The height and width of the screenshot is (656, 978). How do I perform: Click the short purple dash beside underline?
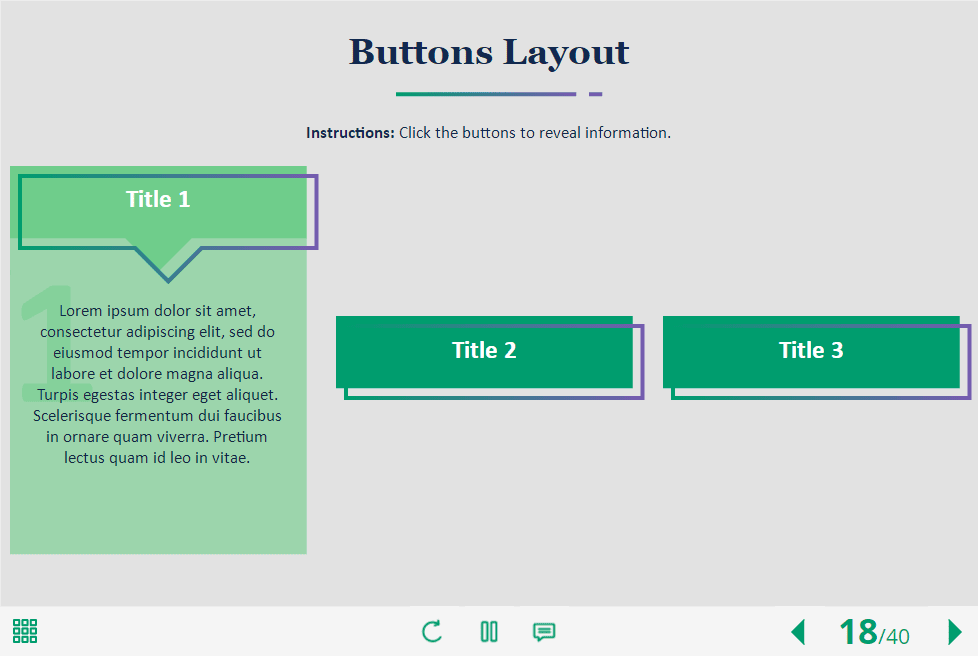tap(595, 94)
